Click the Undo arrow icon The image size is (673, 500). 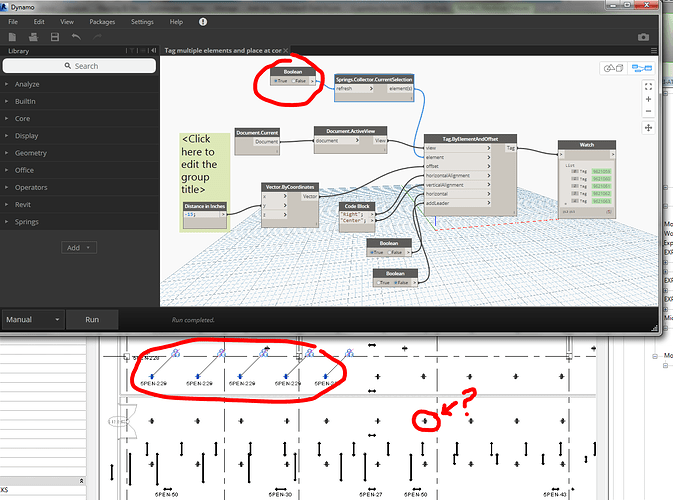click(x=76, y=37)
